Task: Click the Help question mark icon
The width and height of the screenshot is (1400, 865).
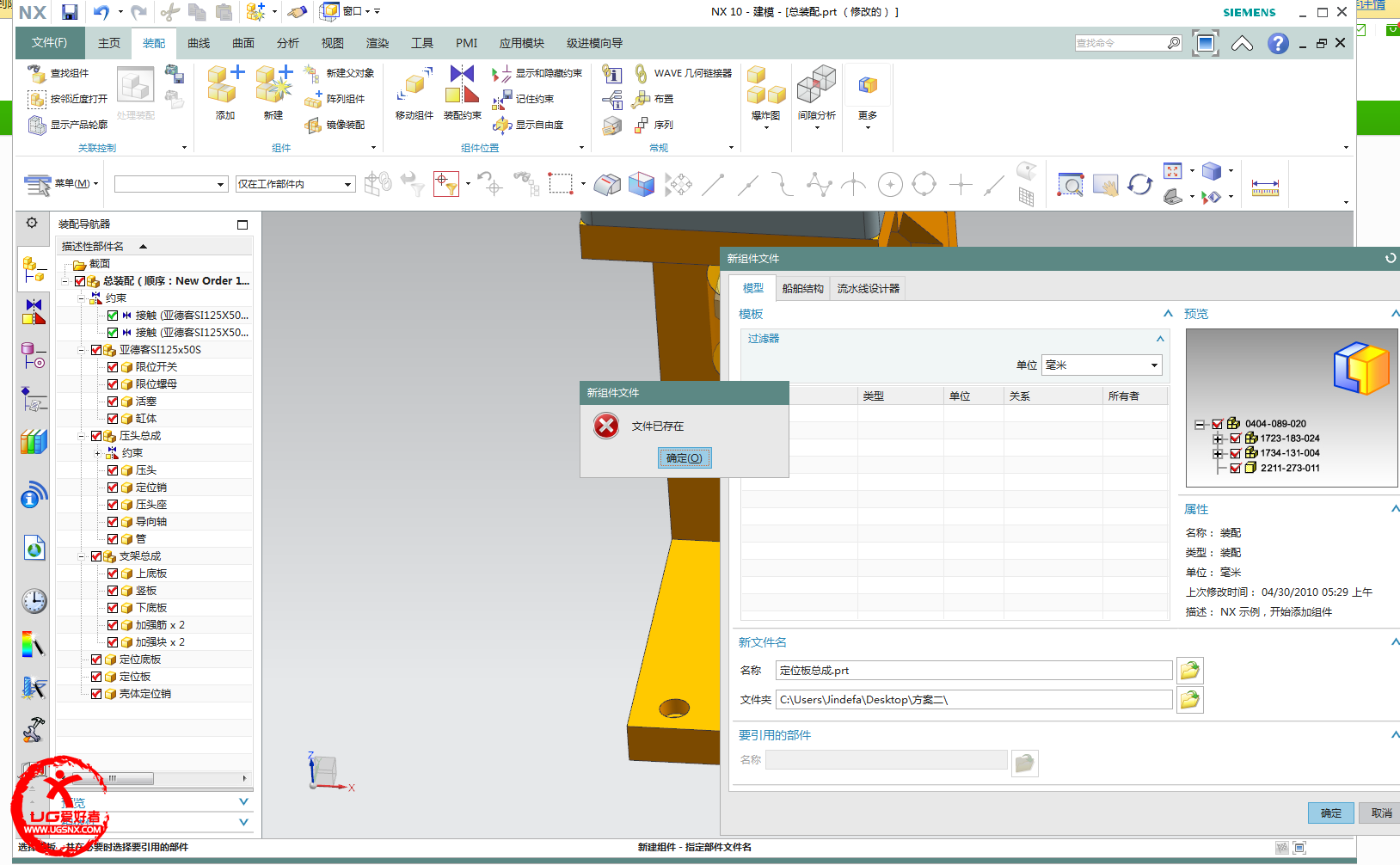Action: click(x=1278, y=43)
